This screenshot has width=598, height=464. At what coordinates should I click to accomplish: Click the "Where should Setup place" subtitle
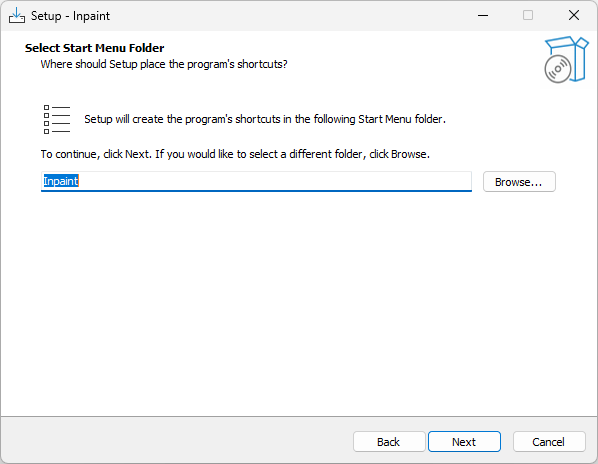[164, 64]
